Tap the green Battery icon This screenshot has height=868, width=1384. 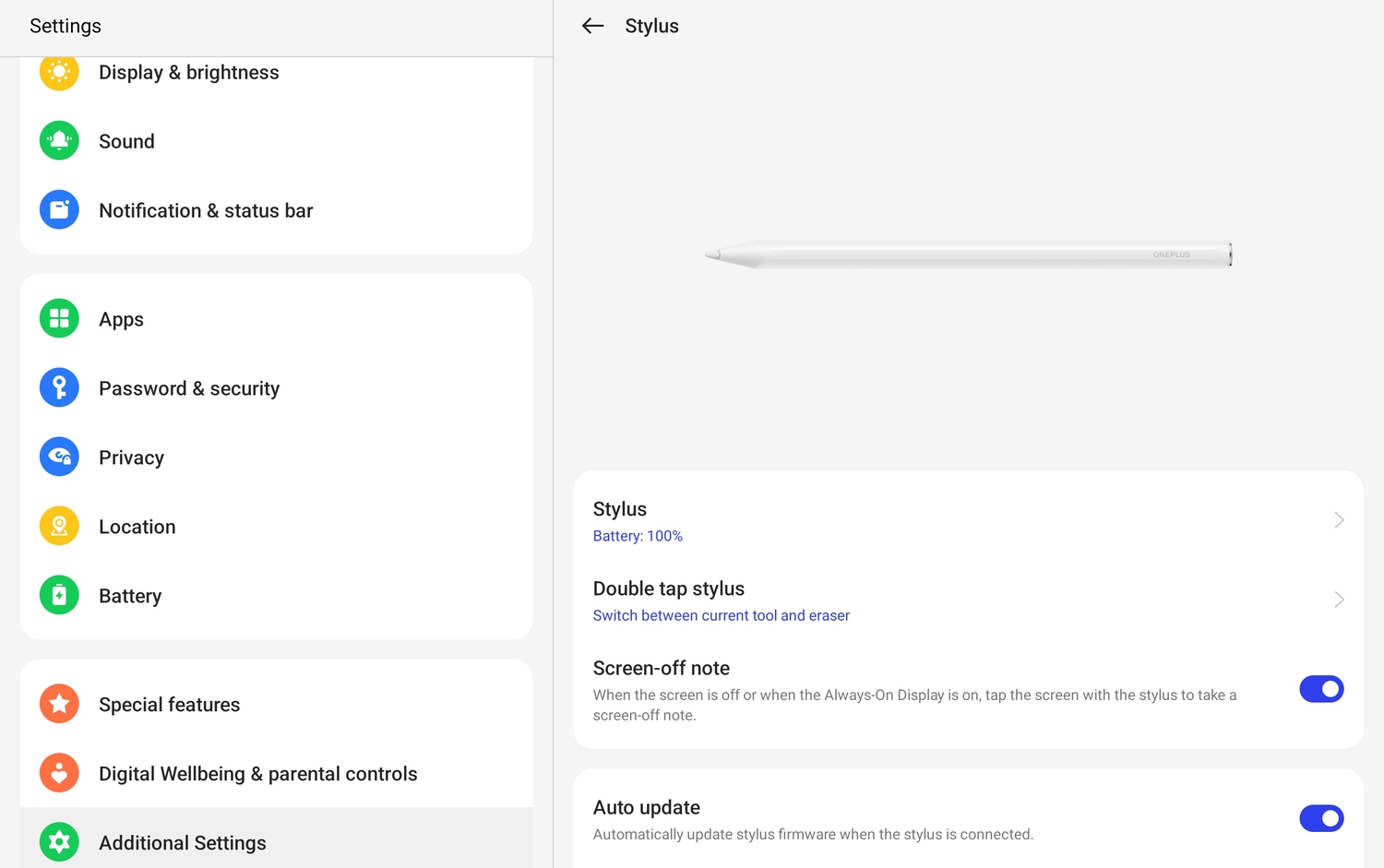(x=59, y=596)
